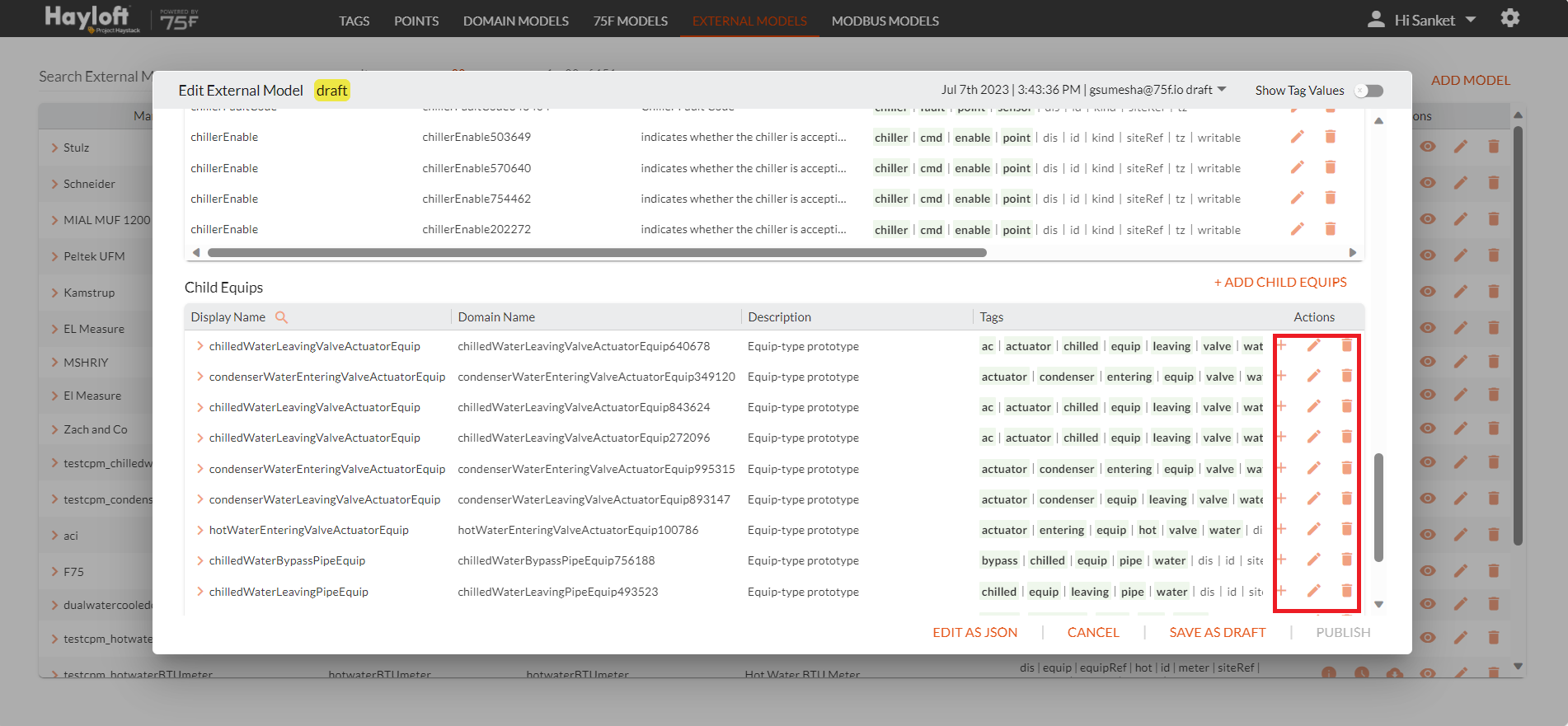Click scroll-right arrow of points table
Screen dimensions: 1568x726
point(1353,252)
